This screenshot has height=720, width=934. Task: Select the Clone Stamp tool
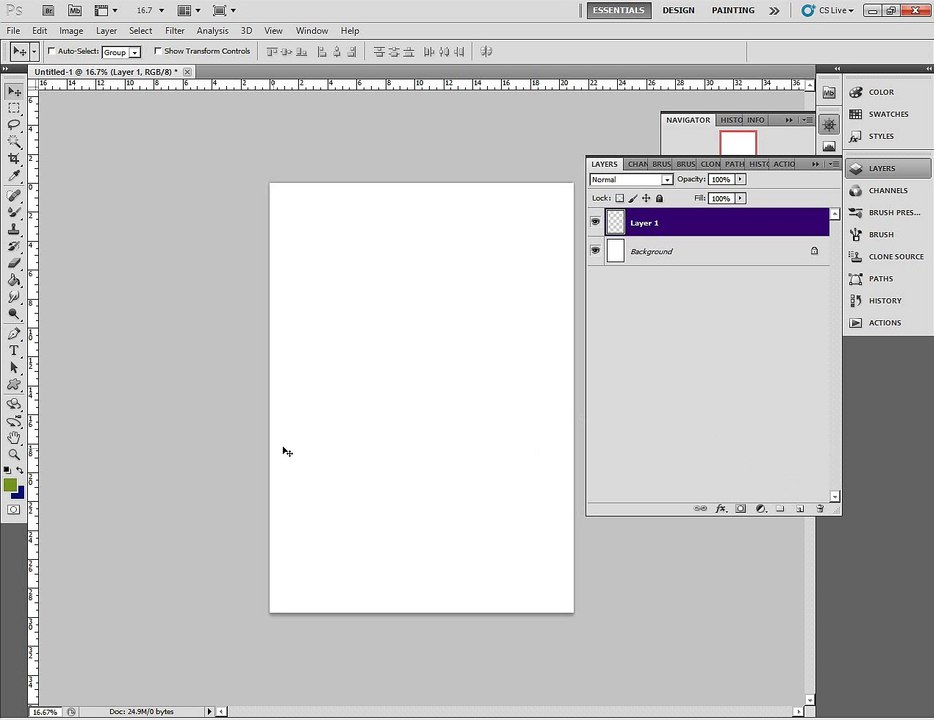pyautogui.click(x=14, y=229)
